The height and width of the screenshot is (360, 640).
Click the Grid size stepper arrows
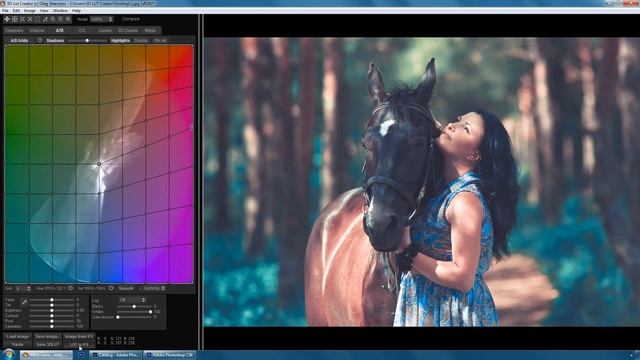(29, 288)
